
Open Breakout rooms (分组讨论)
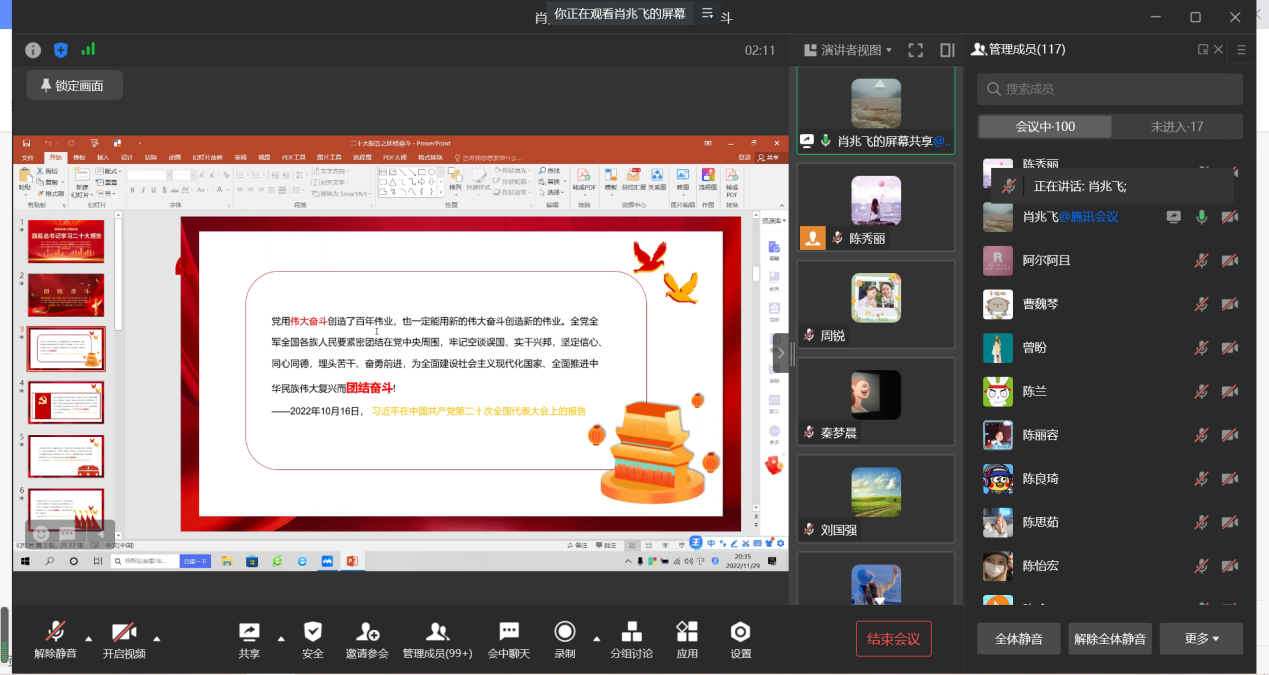point(632,638)
